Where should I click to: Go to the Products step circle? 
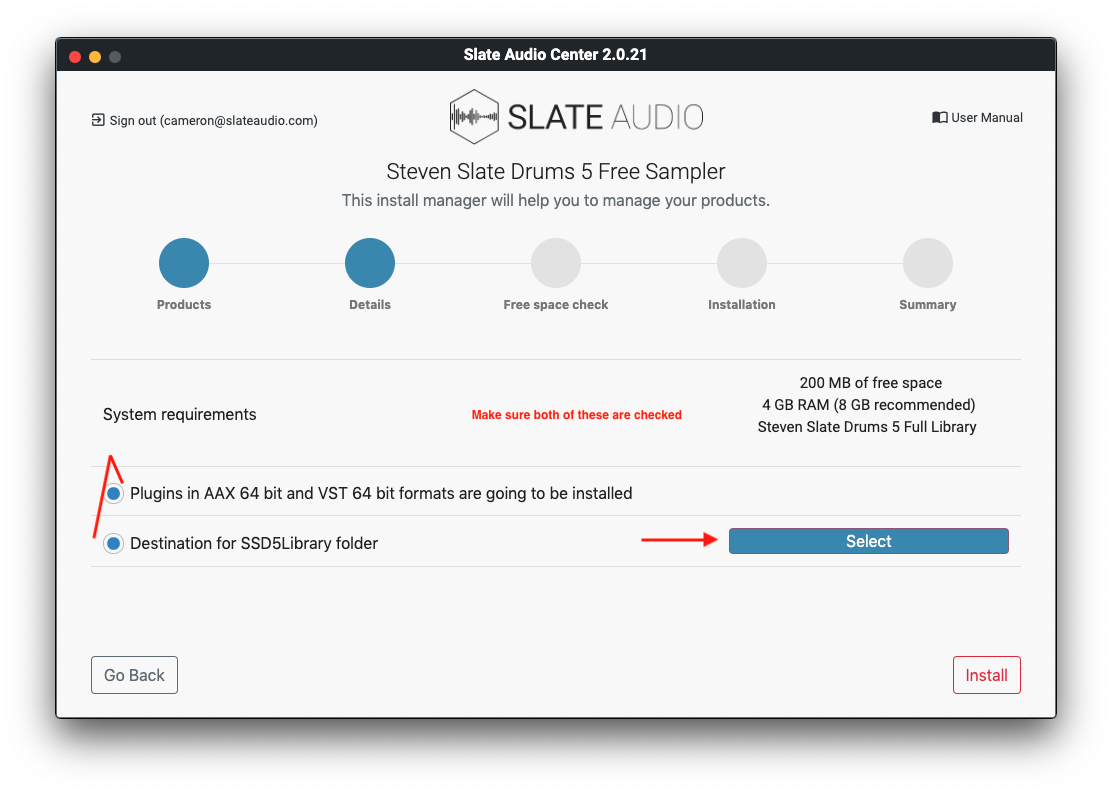click(184, 264)
